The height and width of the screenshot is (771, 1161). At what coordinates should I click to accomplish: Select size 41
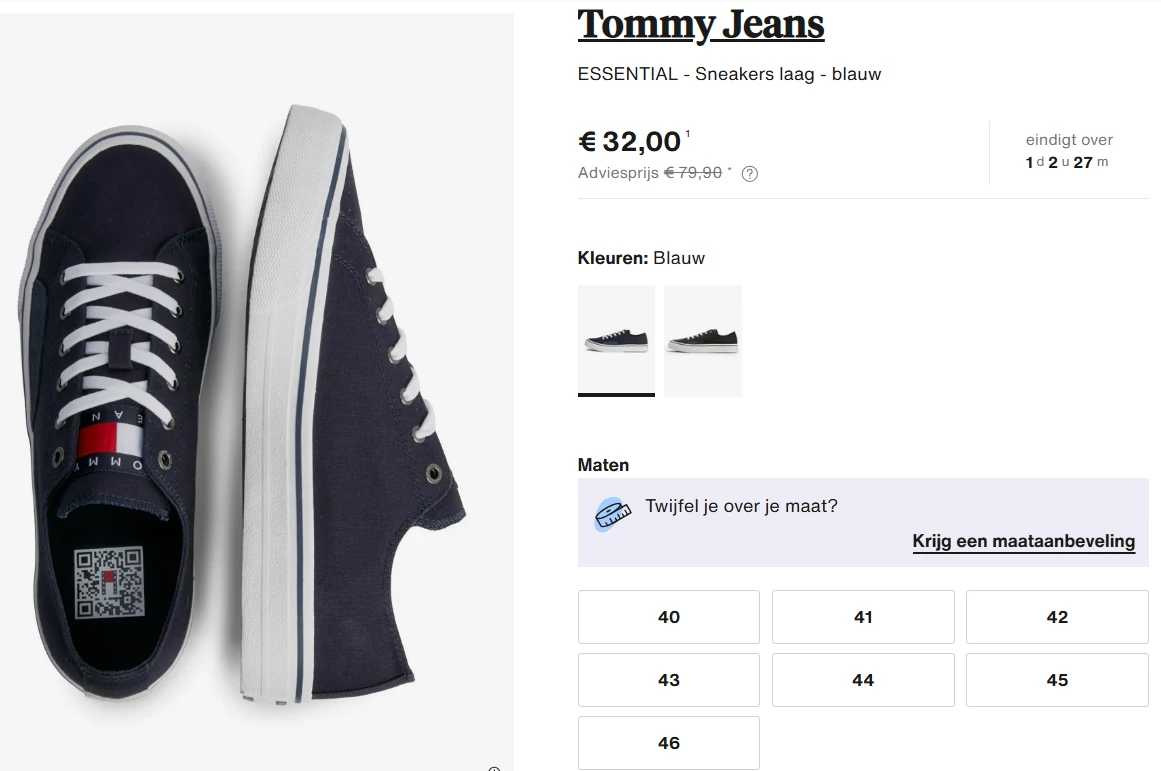point(862,617)
